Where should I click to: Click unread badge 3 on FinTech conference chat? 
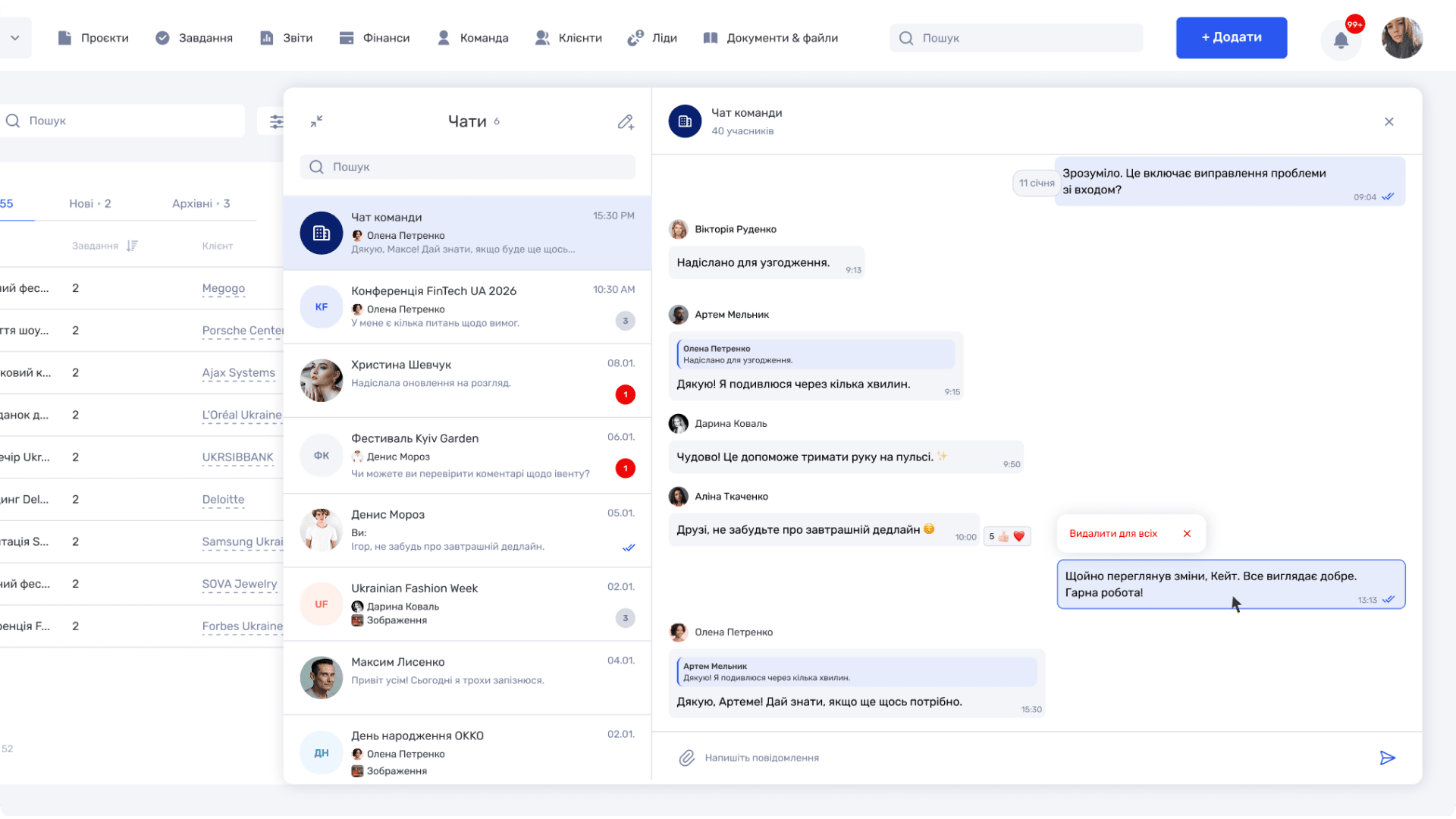626,321
